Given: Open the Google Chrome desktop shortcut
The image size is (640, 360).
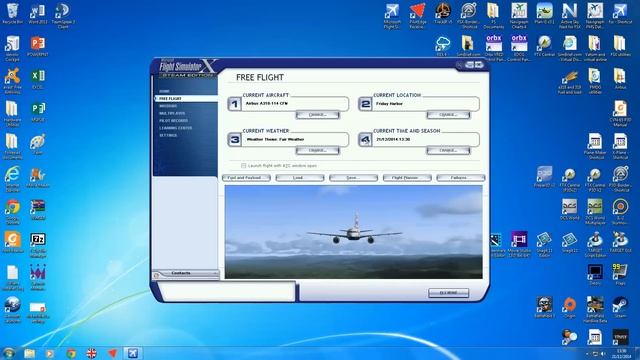Looking at the screenshot, I should [x=12, y=207].
